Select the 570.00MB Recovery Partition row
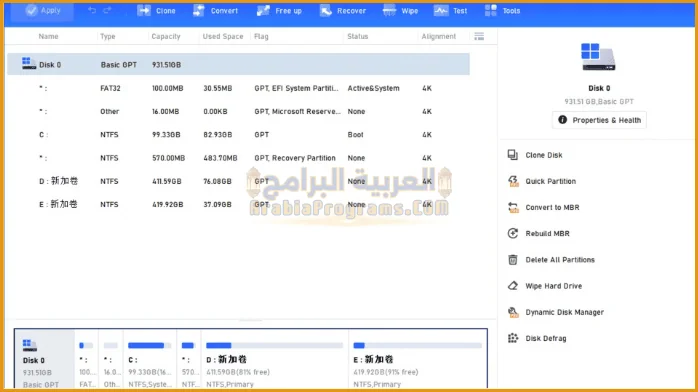 pyautogui.click(x=238, y=158)
